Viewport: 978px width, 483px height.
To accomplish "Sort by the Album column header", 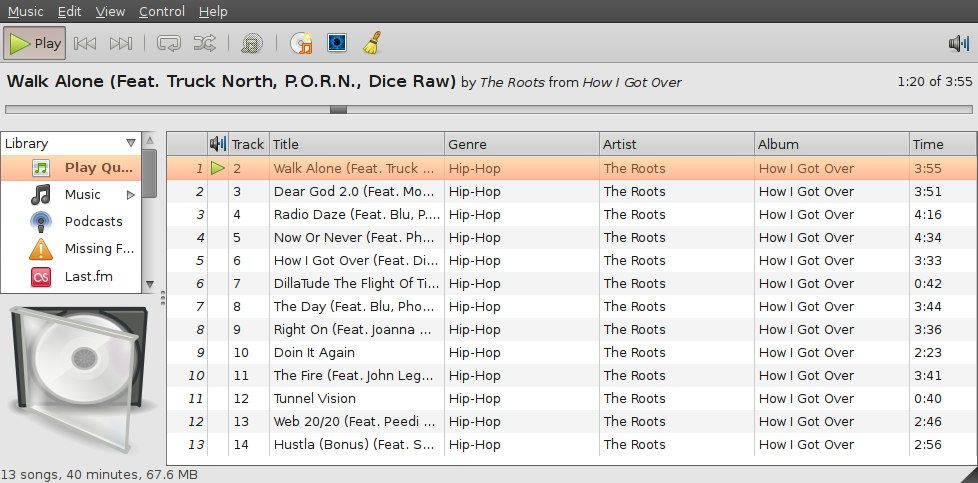I will [832, 144].
